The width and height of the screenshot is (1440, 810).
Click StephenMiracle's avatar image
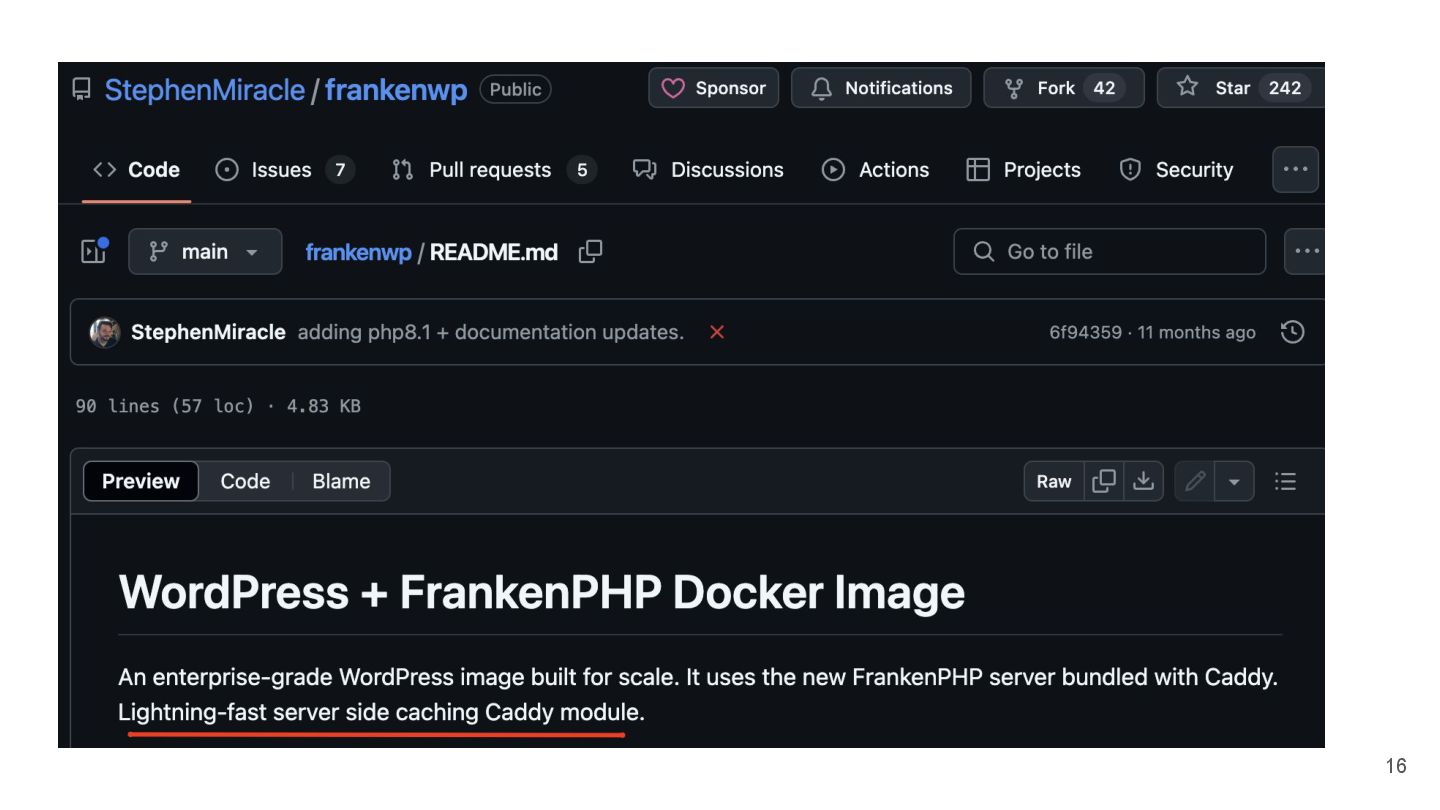click(105, 332)
